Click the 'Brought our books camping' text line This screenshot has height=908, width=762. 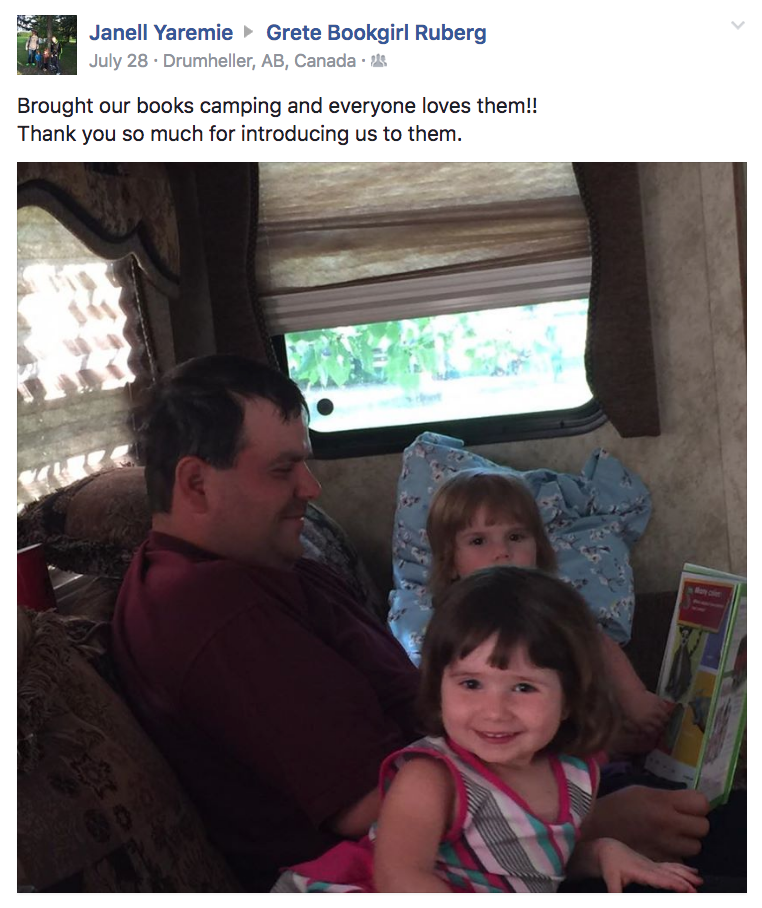(277, 106)
